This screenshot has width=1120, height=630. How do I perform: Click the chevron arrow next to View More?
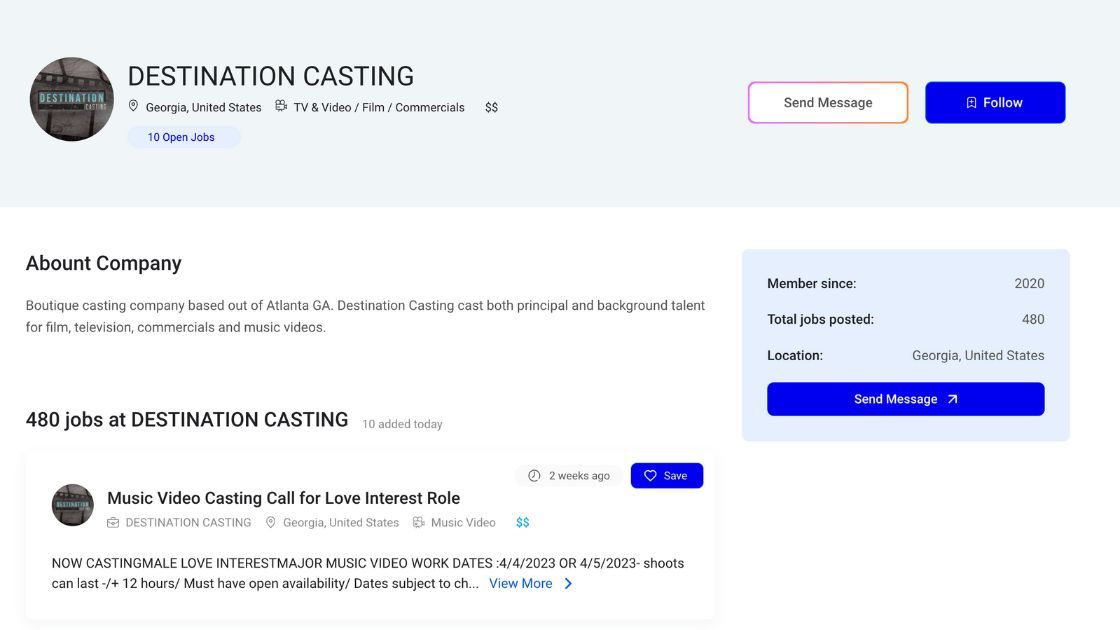(x=568, y=583)
